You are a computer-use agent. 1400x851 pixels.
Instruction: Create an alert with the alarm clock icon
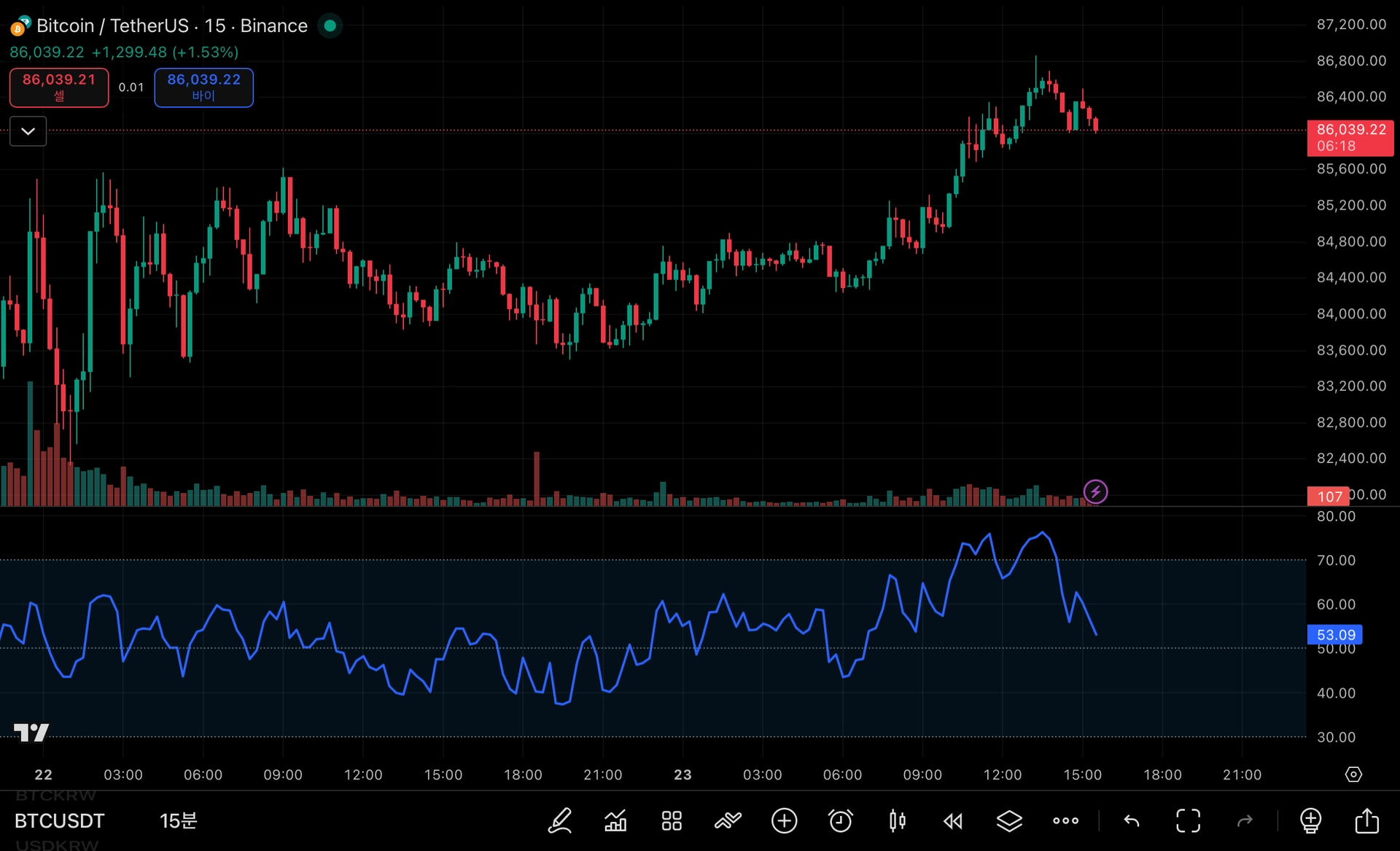pos(841,821)
